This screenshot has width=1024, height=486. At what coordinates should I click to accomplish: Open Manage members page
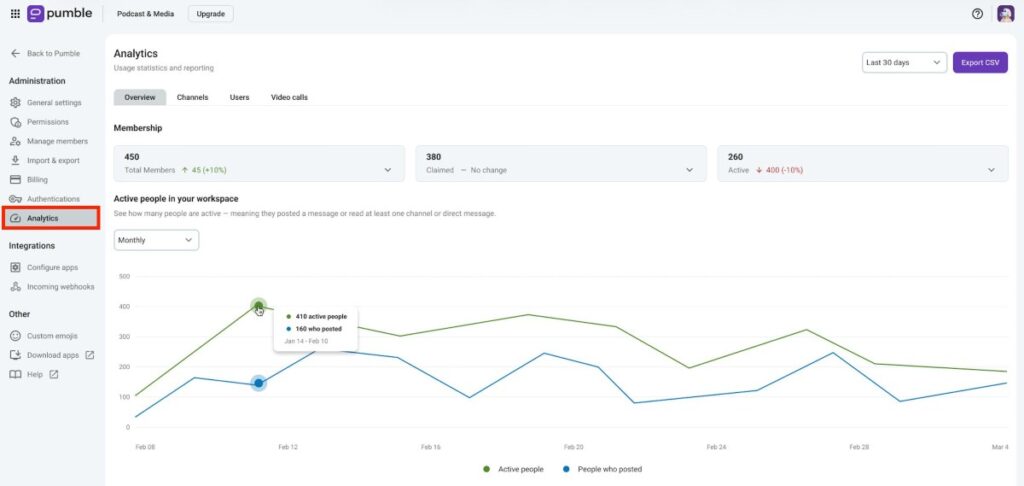click(49, 141)
